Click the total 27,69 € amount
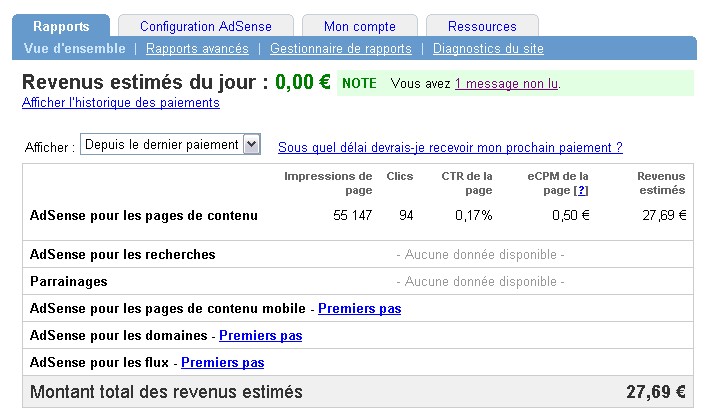 pyautogui.click(x=656, y=392)
